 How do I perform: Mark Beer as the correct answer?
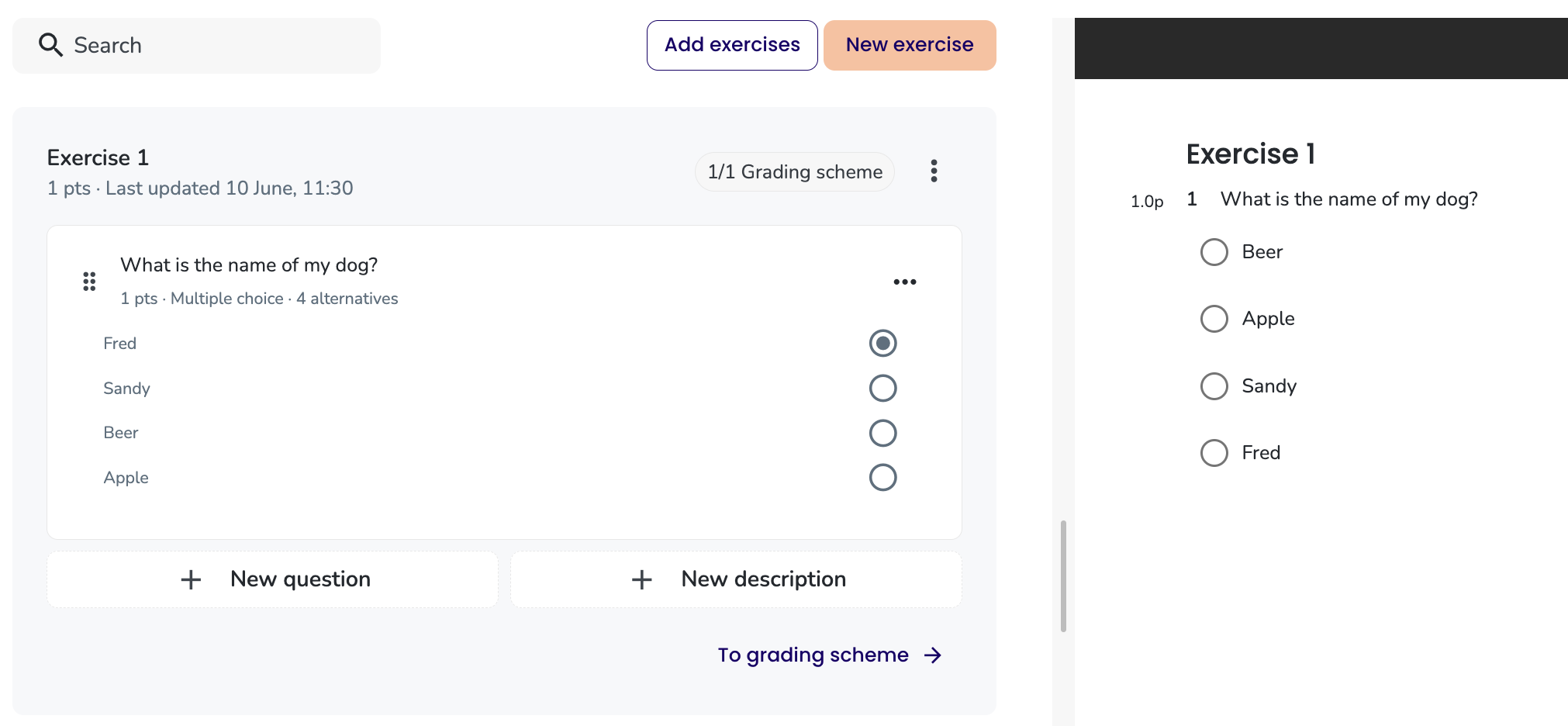(x=882, y=433)
